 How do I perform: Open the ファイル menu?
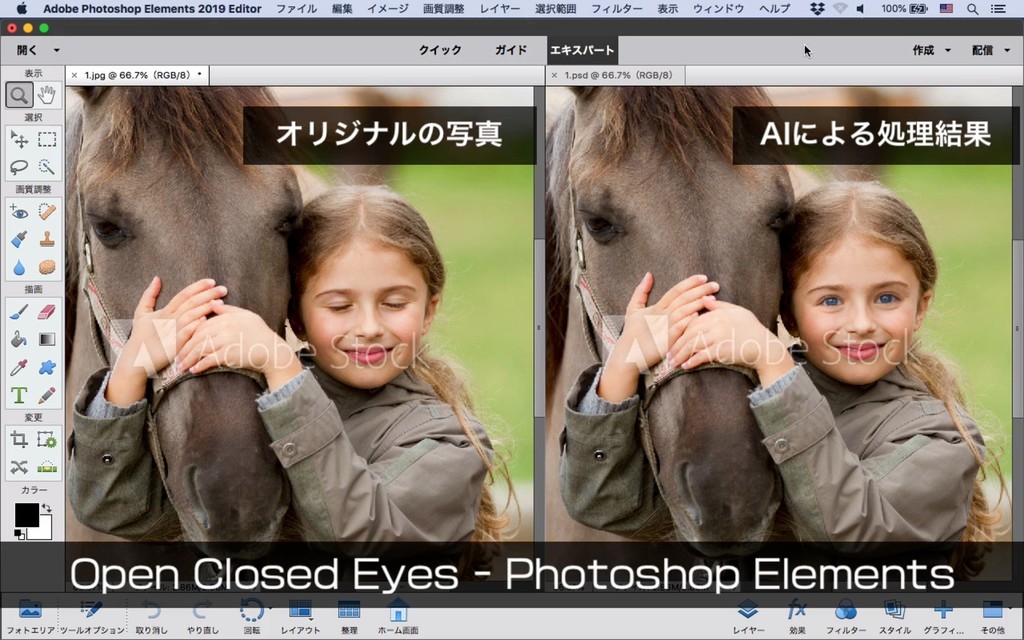click(296, 8)
